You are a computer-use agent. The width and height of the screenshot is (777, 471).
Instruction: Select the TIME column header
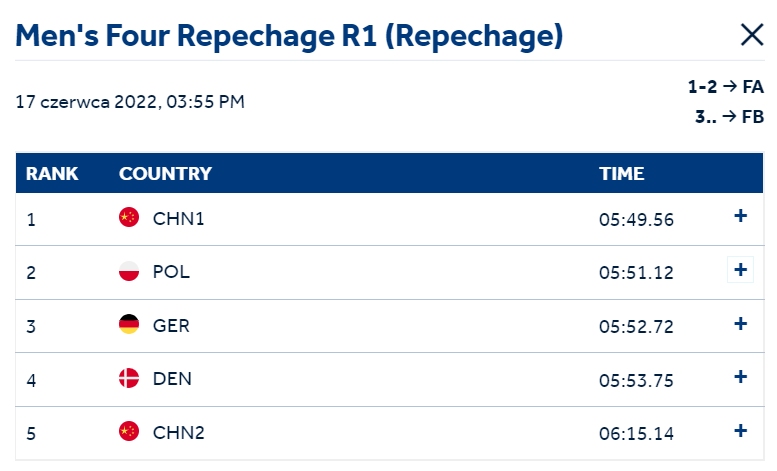tap(621, 174)
